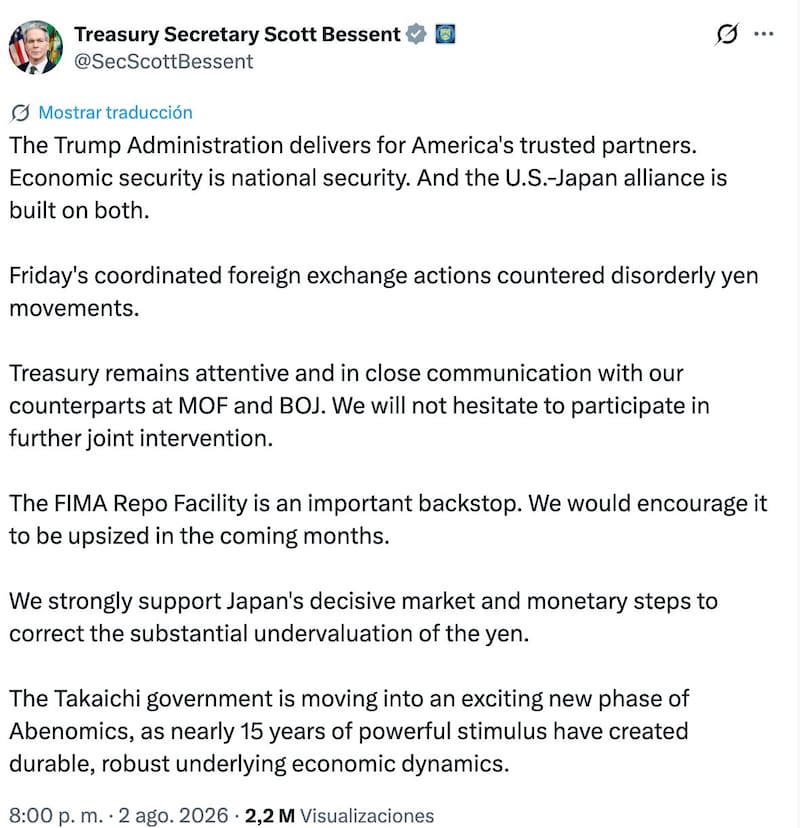Image resolution: width=800 pixels, height=828 pixels.
Task: Show the translation via Mostrar traducción
Action: tap(116, 112)
